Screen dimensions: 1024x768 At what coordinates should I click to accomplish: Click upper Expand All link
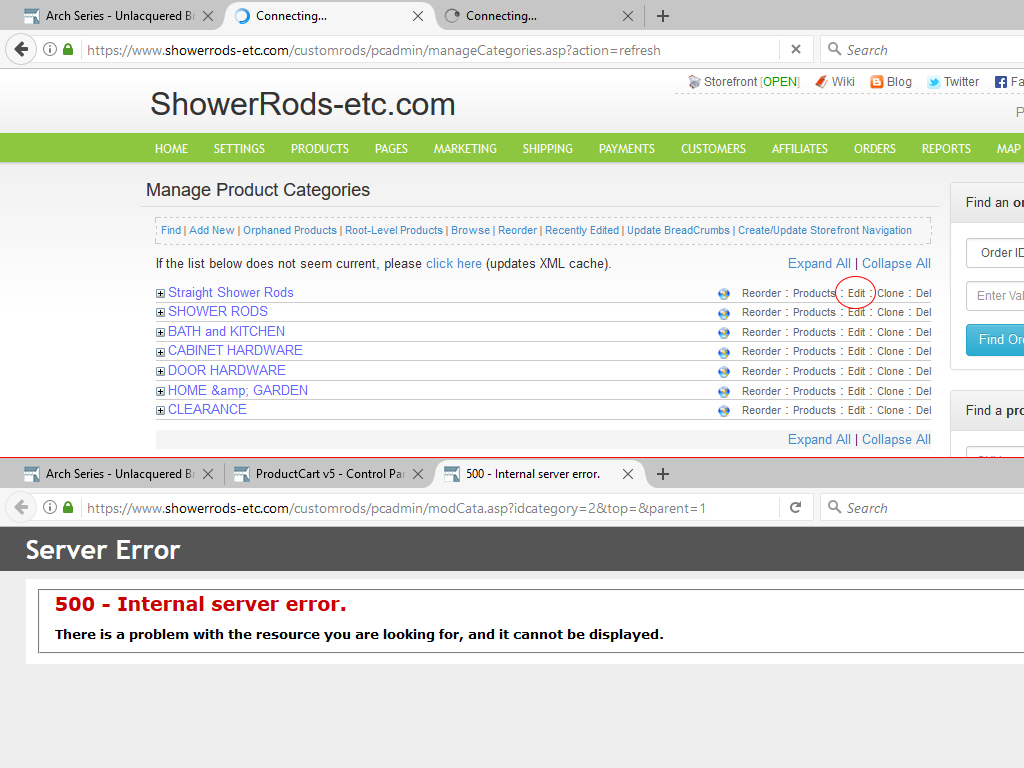click(819, 263)
